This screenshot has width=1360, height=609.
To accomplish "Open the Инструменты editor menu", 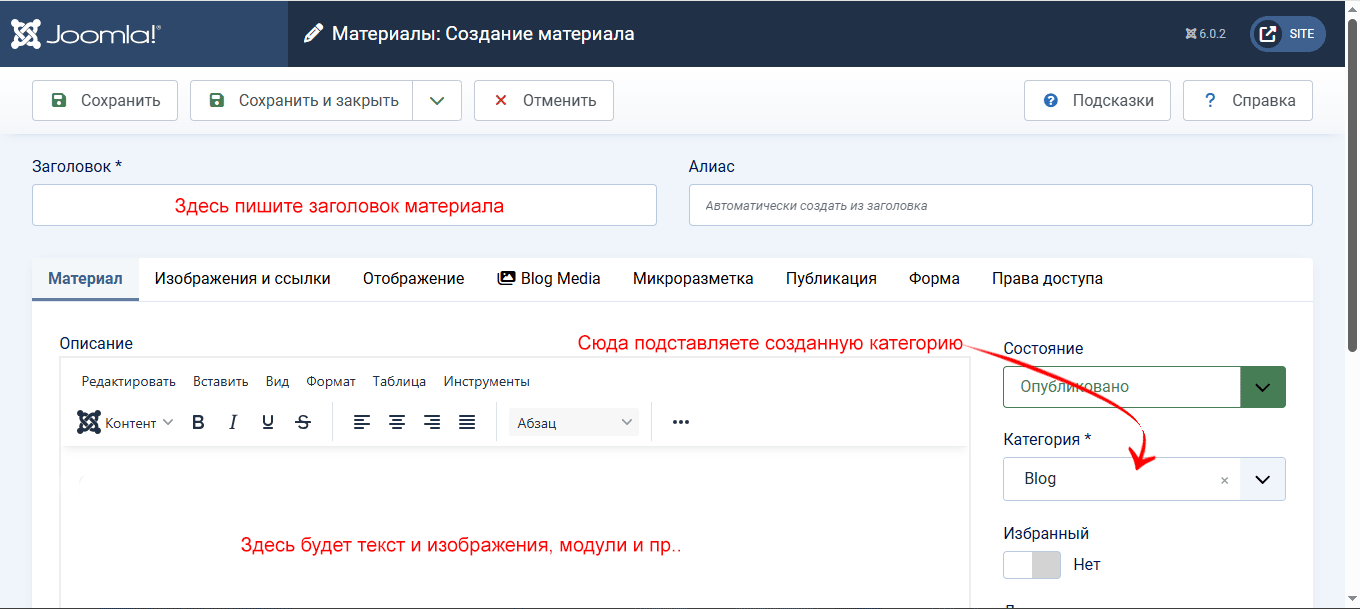I will (487, 381).
